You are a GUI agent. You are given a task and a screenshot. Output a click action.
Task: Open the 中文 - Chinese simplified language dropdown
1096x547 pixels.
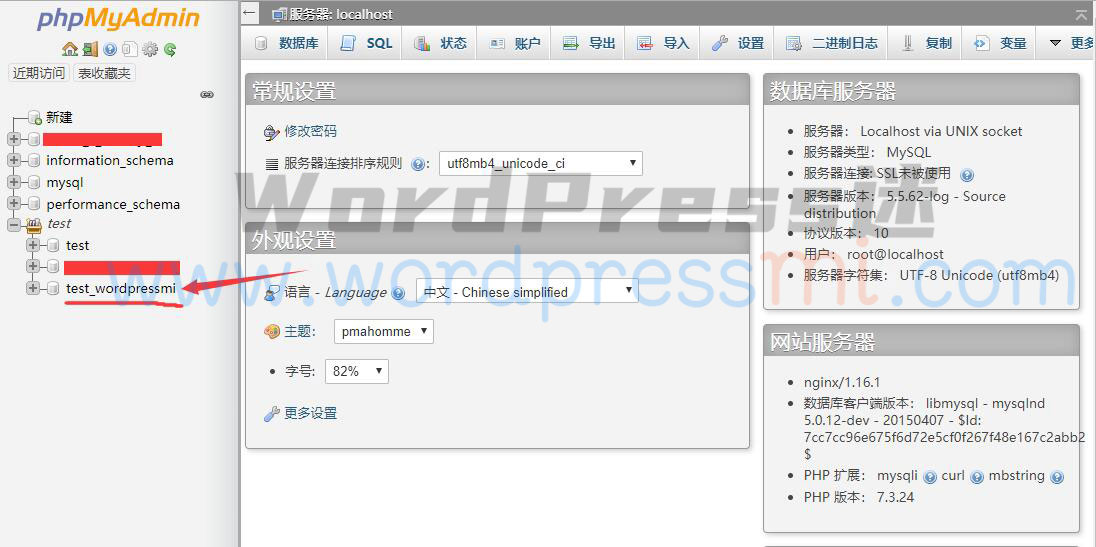[x=527, y=291]
